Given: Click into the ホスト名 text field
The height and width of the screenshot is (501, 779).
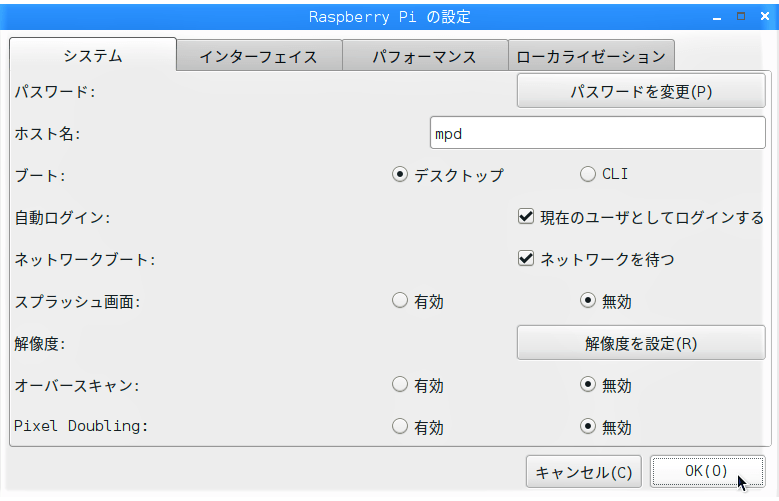Looking at the screenshot, I should 597,133.
